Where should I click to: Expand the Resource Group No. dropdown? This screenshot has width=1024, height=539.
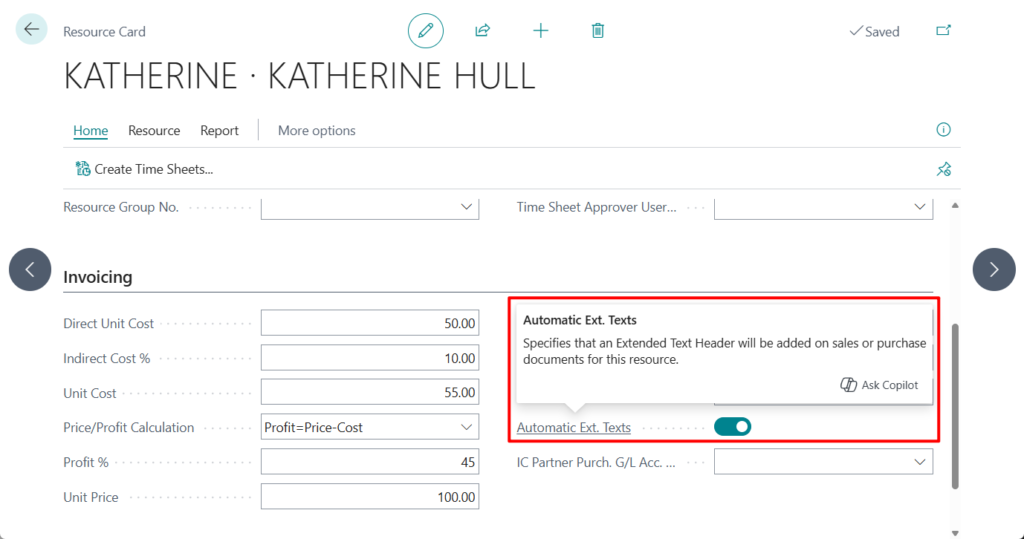click(x=466, y=207)
